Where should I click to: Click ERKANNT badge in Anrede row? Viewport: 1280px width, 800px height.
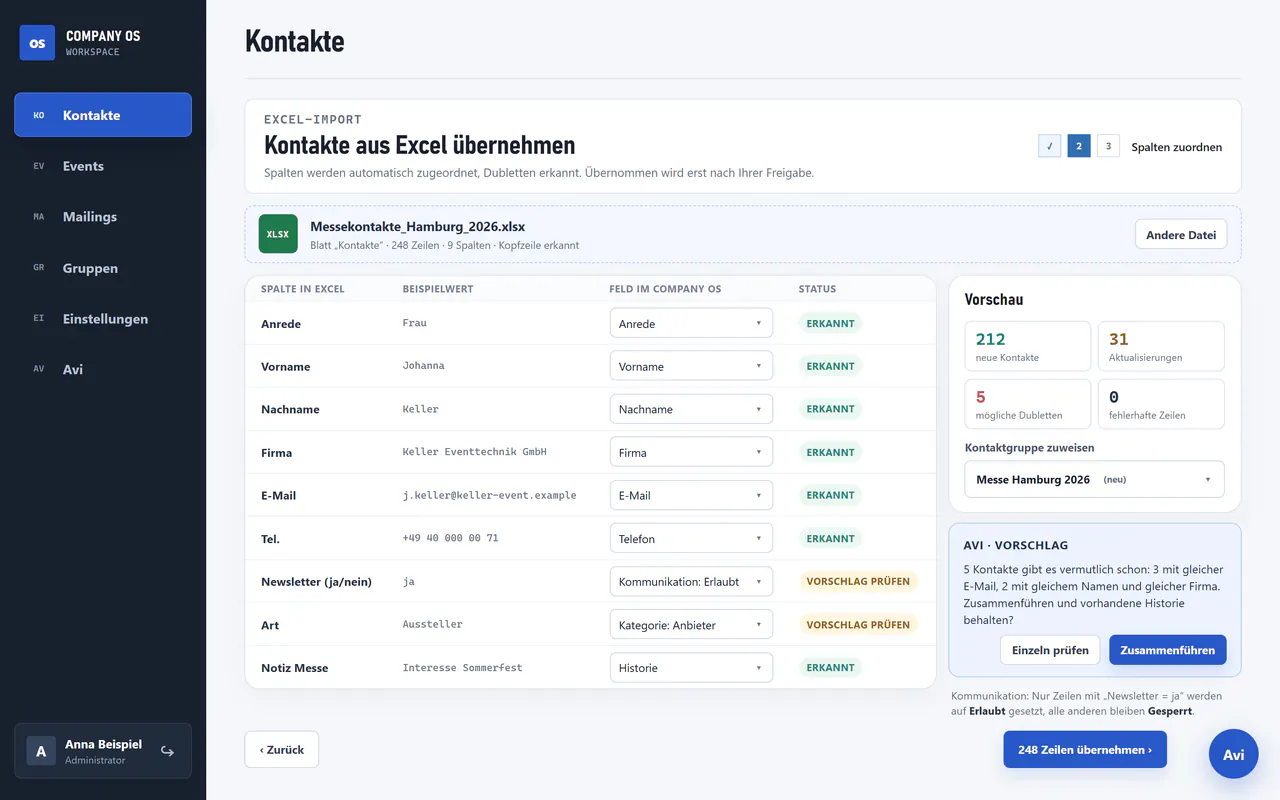coord(830,323)
